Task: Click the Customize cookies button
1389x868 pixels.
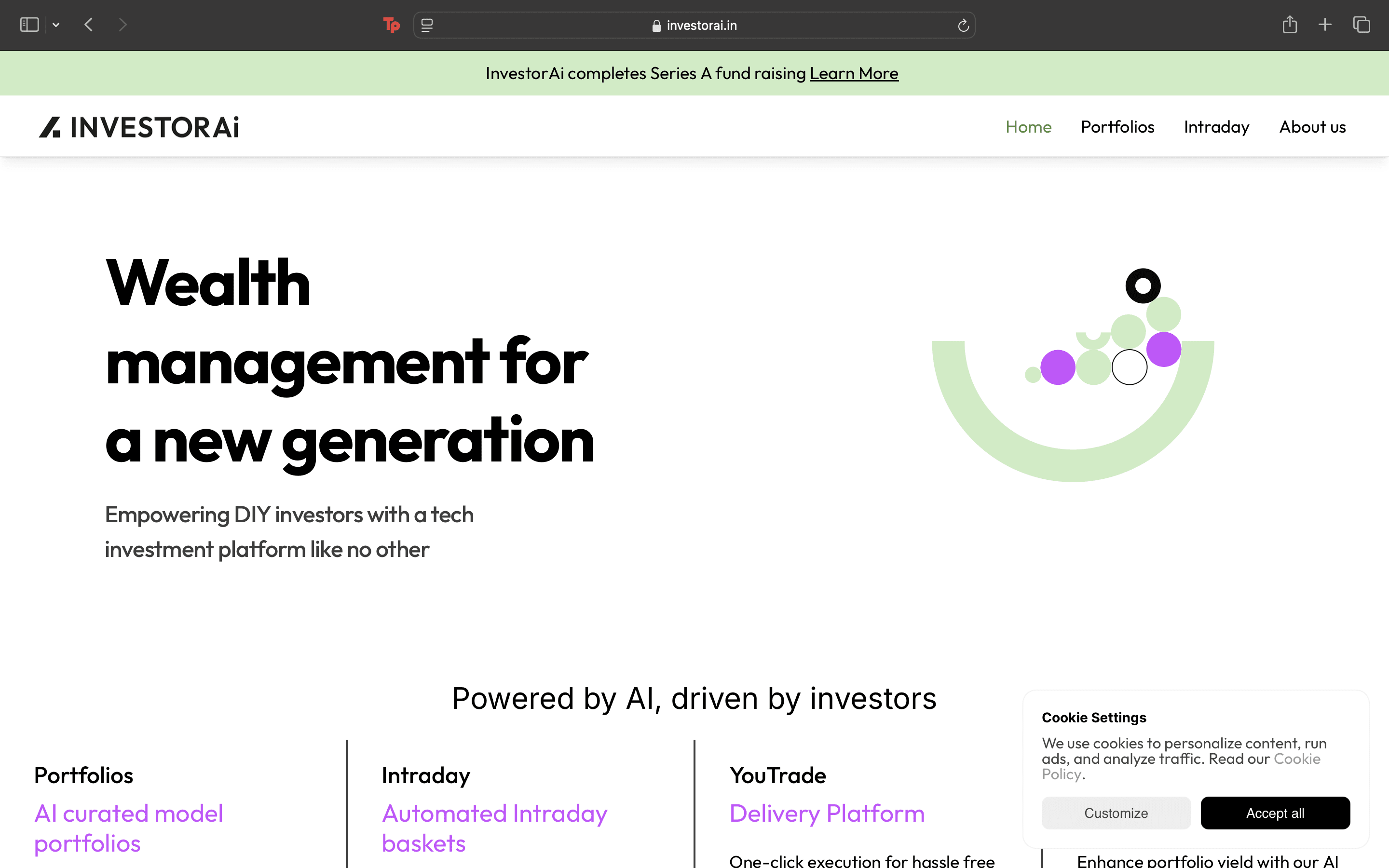Action: click(1116, 813)
